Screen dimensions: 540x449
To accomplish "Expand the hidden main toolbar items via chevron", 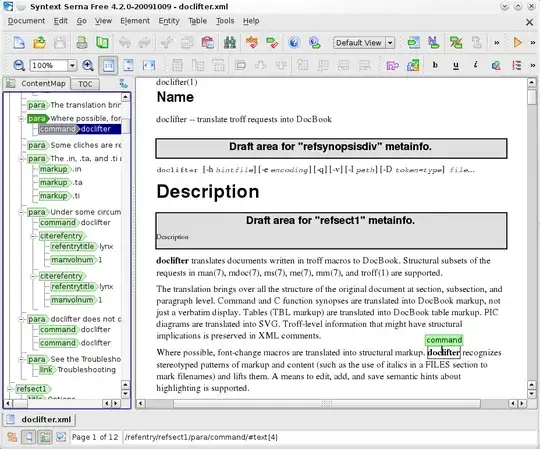I will tap(497, 43).
